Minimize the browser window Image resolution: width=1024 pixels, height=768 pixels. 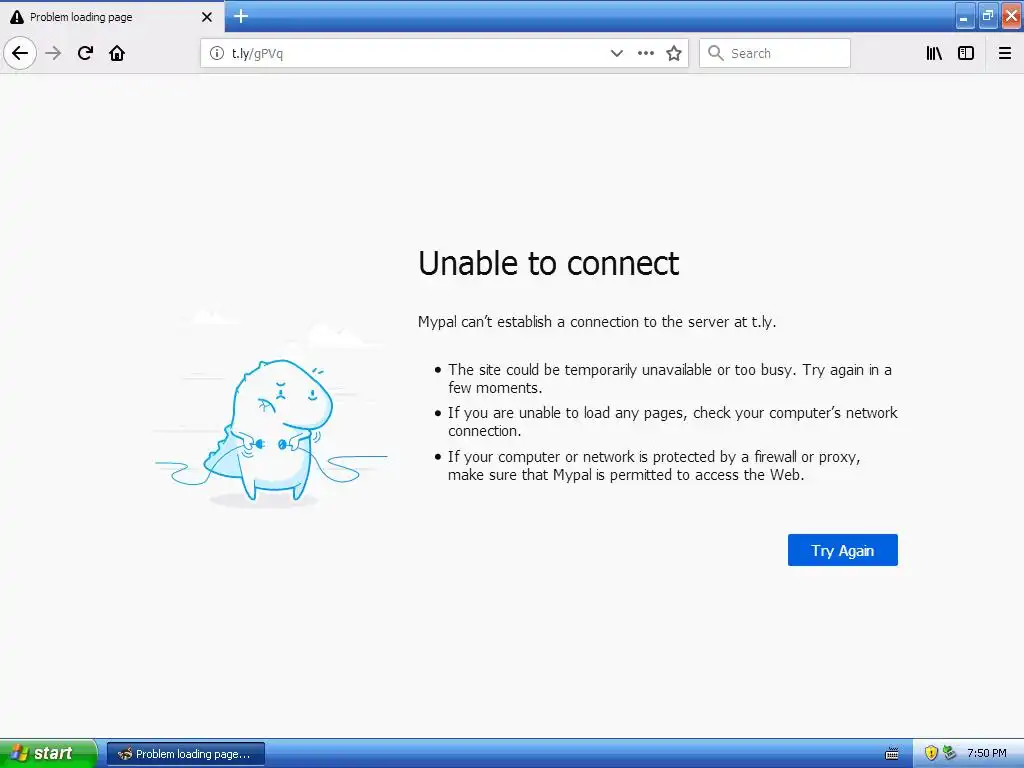tap(964, 16)
